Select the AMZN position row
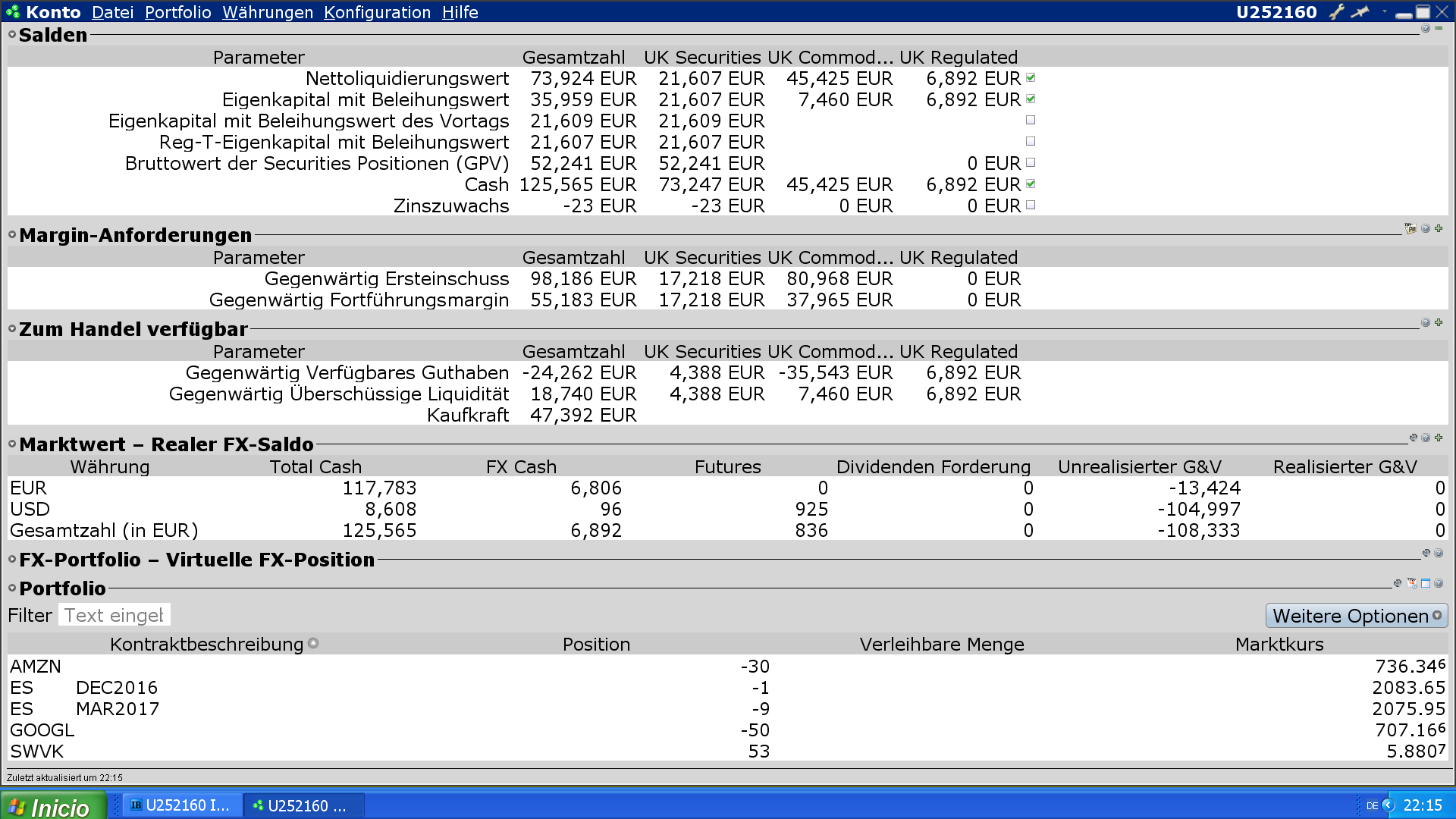This screenshot has width=1456, height=819. [x=36, y=667]
